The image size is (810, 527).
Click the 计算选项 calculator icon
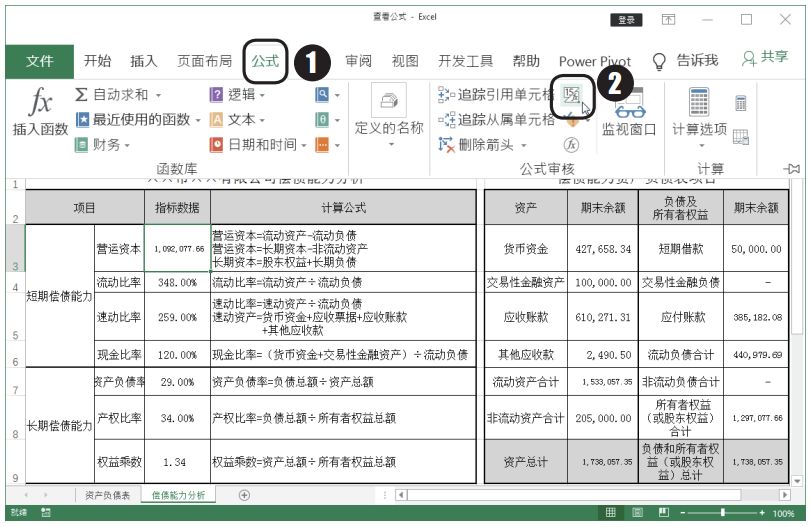(x=699, y=101)
